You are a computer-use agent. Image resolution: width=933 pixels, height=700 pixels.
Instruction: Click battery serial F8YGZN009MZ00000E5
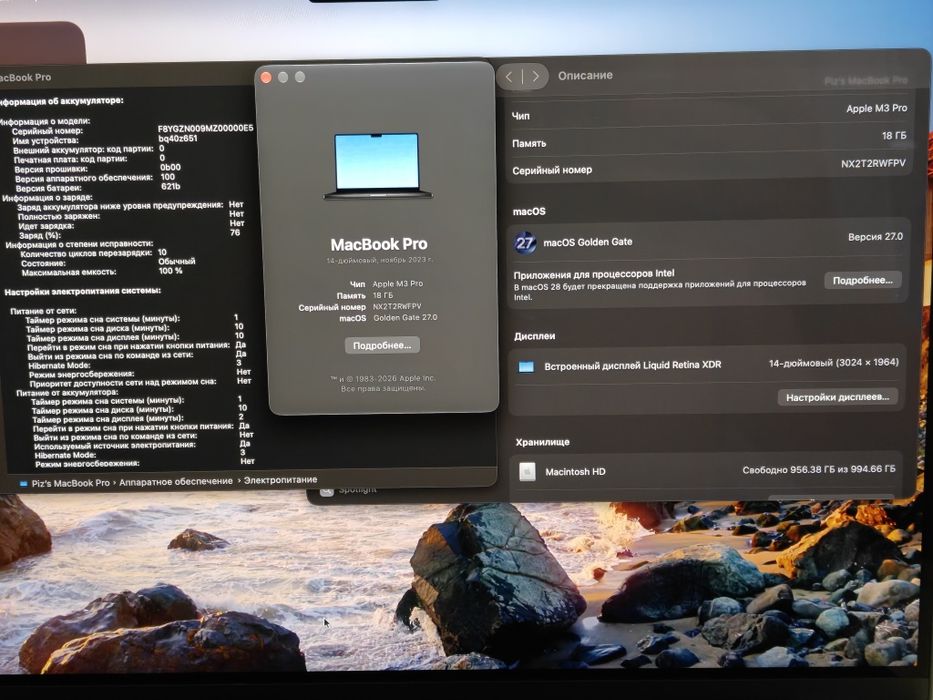click(x=205, y=129)
